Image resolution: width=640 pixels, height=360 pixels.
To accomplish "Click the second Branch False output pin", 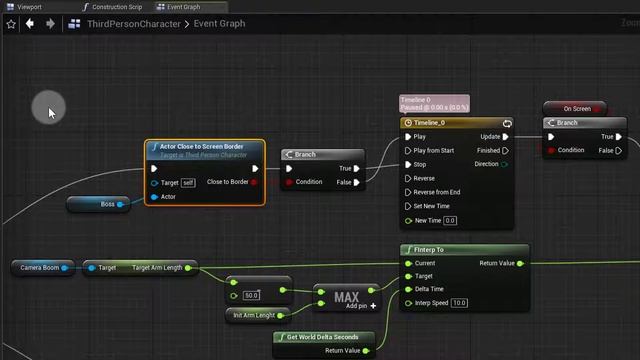I will coord(619,151).
